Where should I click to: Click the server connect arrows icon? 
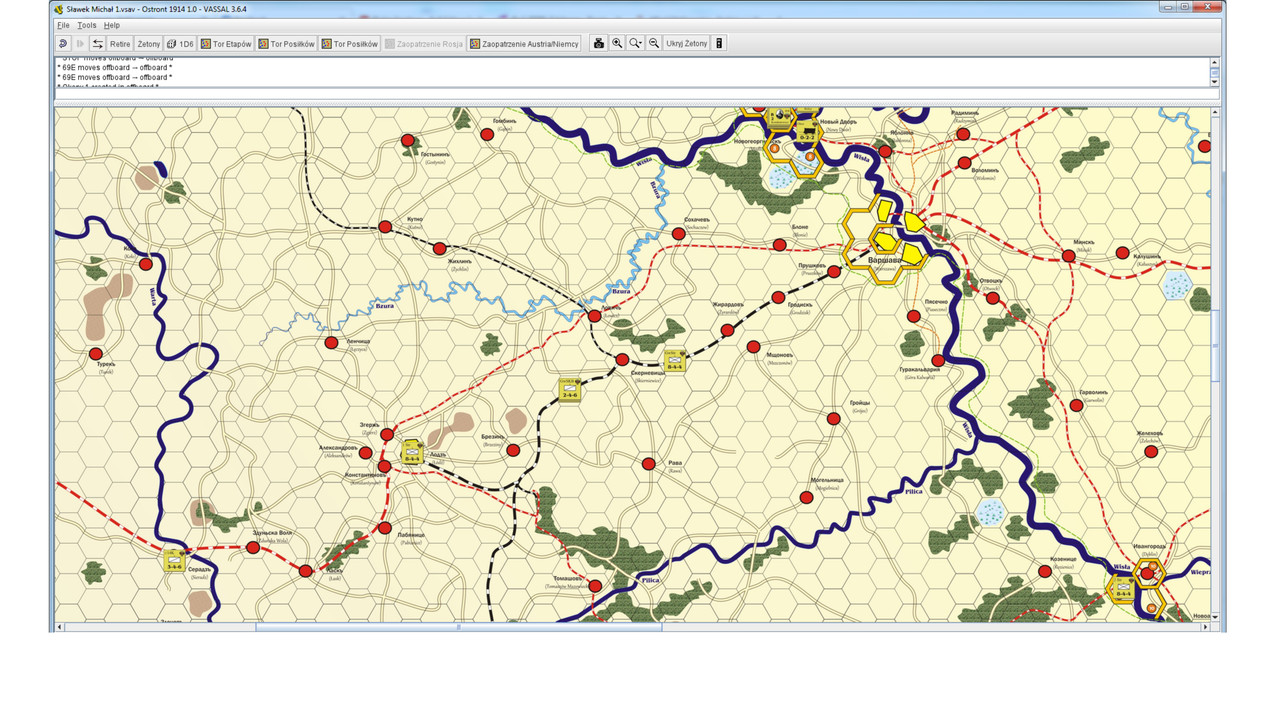coord(98,44)
